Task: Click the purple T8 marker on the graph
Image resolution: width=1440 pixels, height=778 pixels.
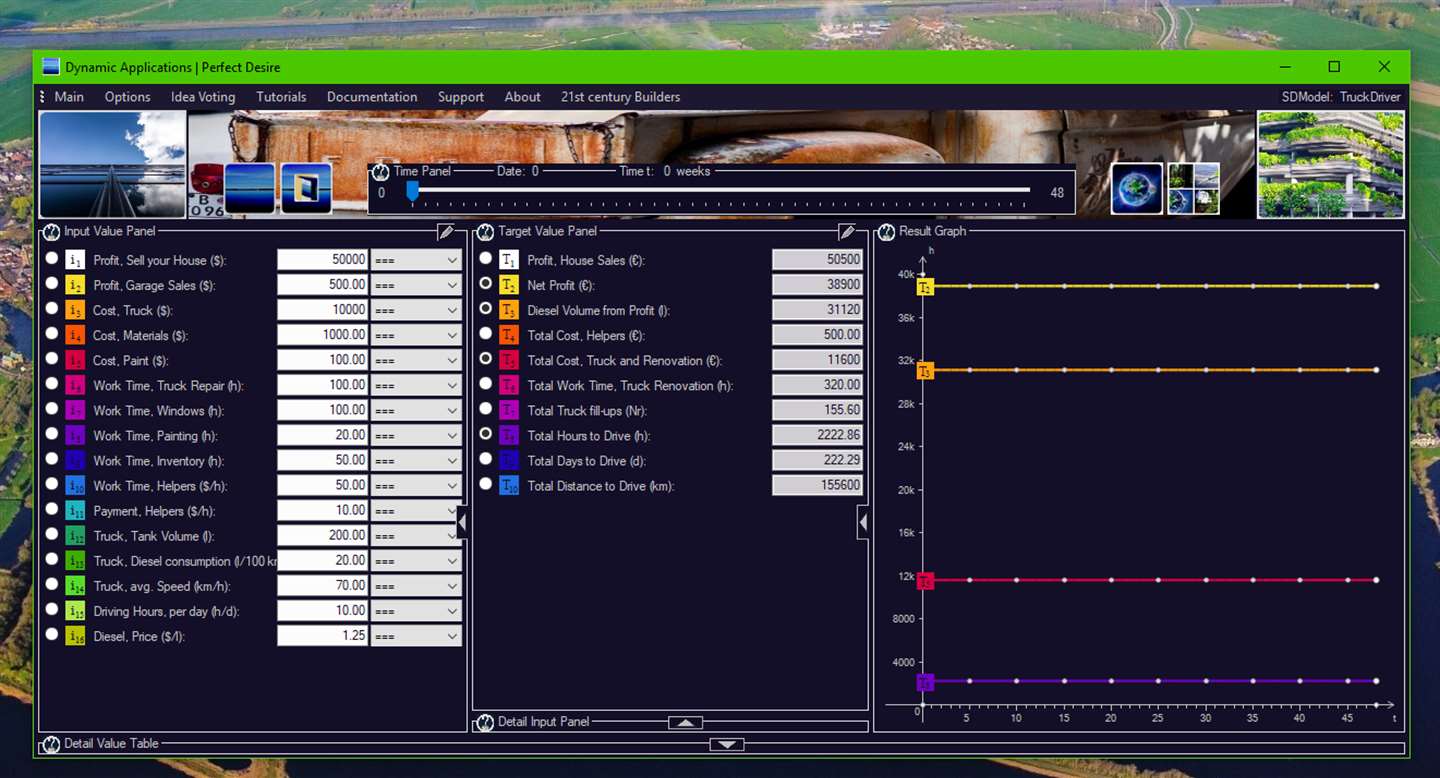Action: [925, 682]
